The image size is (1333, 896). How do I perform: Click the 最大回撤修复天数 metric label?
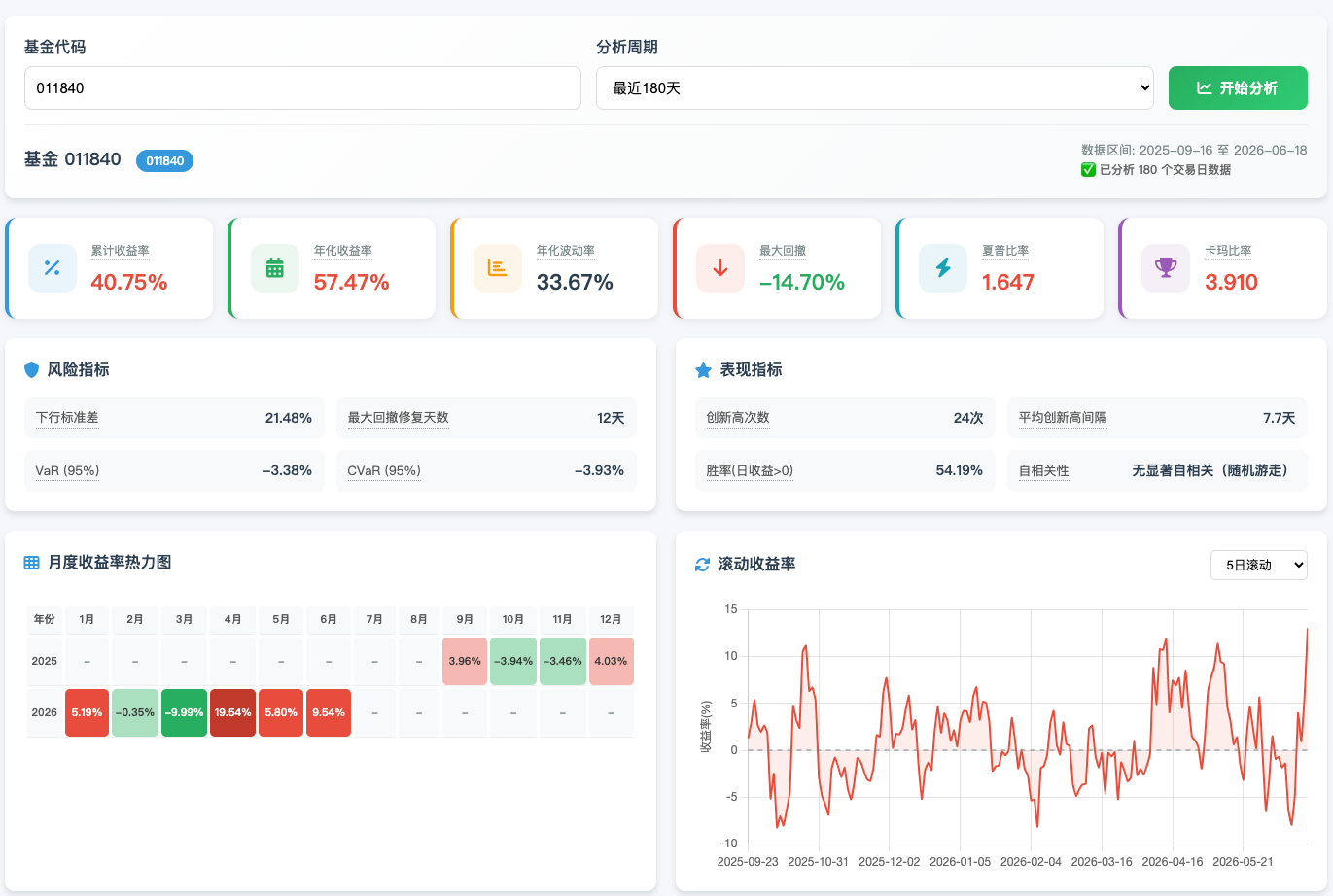click(x=399, y=418)
